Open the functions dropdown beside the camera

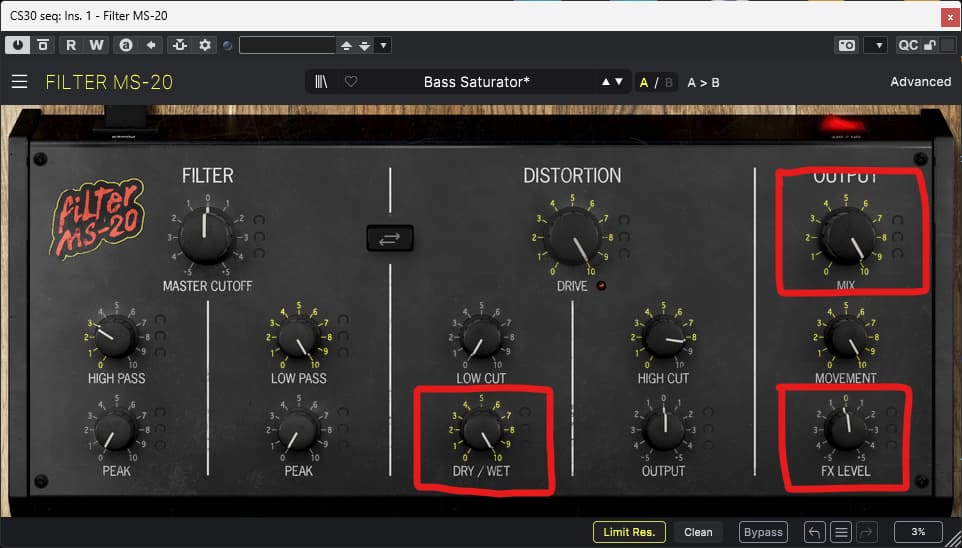[875, 45]
